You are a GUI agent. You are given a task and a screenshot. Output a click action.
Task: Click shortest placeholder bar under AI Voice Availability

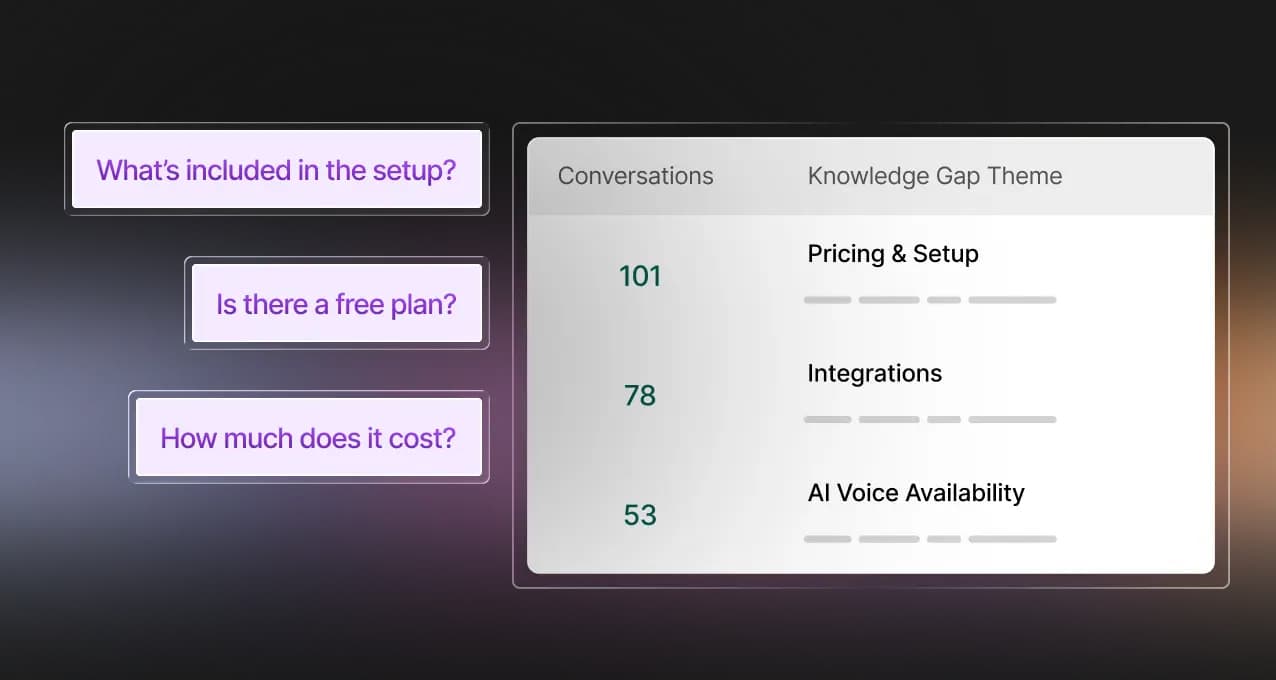pos(944,539)
